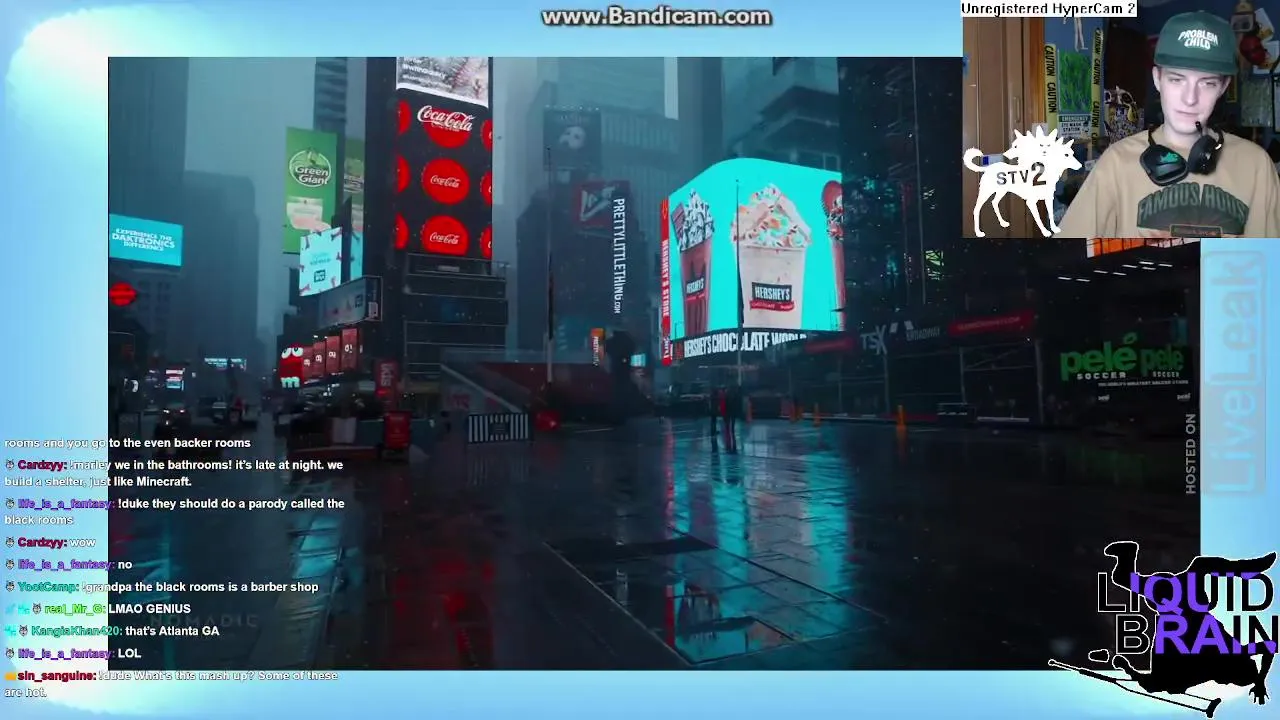Select life_is_a_fantasy's name next to 'no'
The image size is (1280, 720).
click(x=65, y=565)
